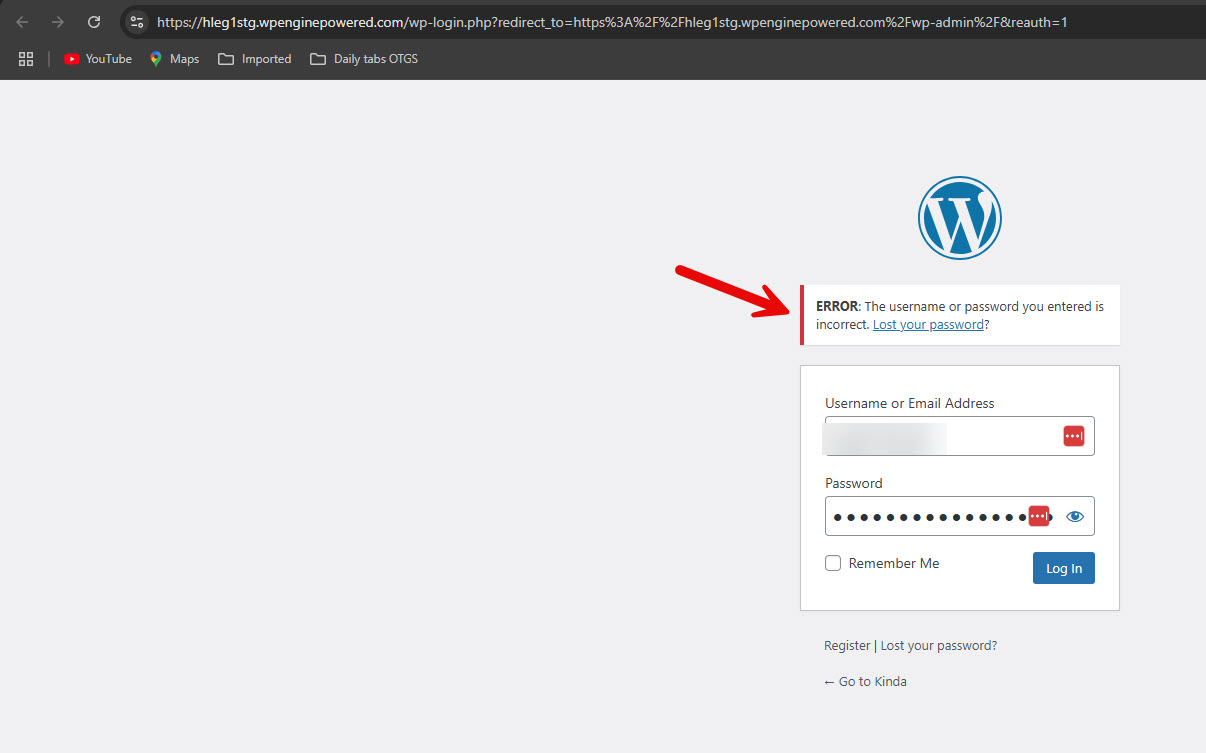
Task: Click the Register link
Action: 847,645
